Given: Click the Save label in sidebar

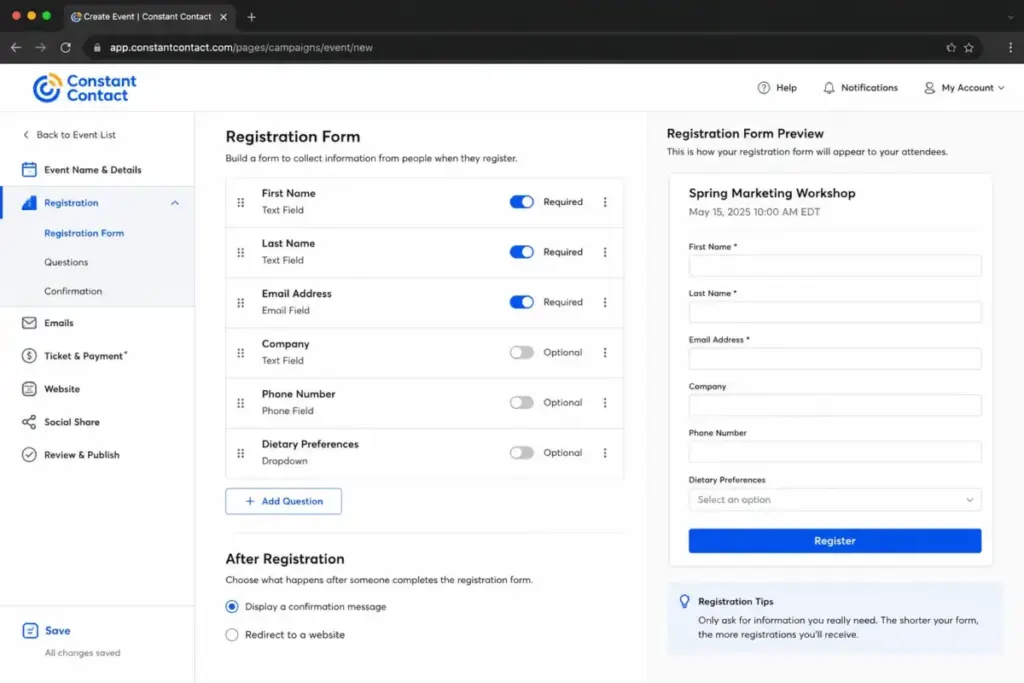Looking at the screenshot, I should pos(57,630).
